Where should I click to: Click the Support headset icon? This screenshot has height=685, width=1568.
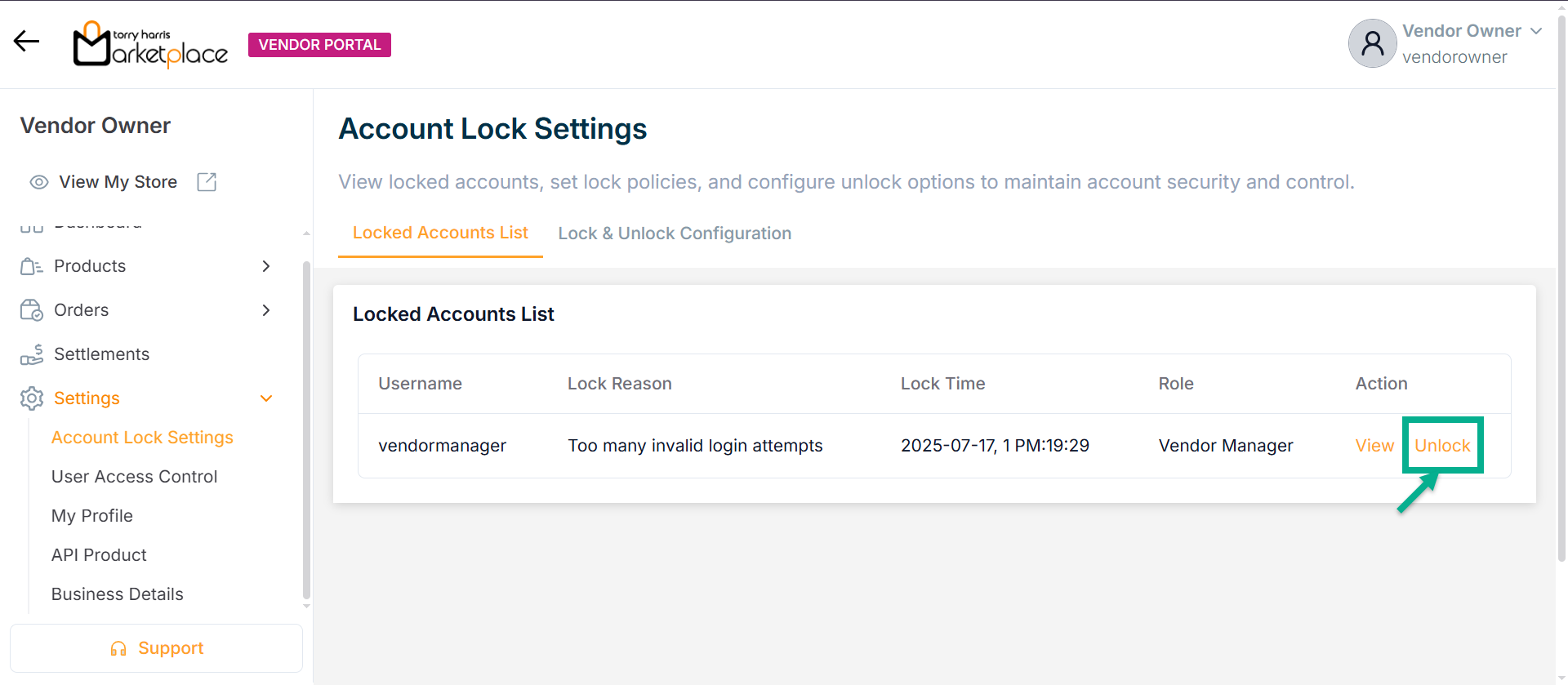(118, 648)
